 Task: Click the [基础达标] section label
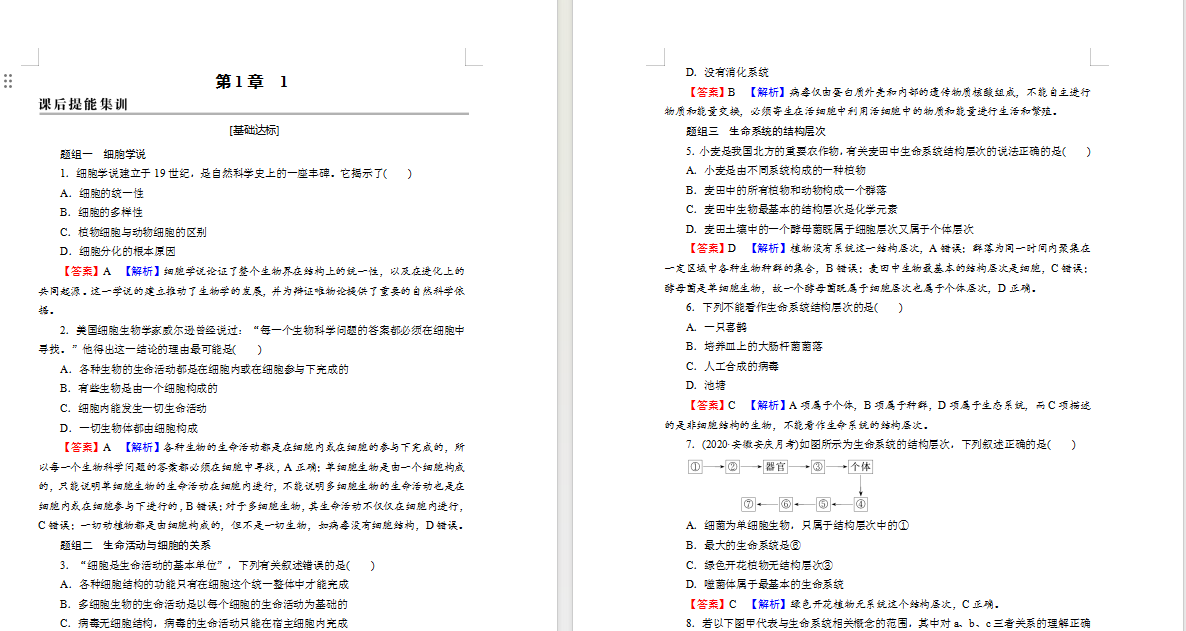(x=253, y=130)
